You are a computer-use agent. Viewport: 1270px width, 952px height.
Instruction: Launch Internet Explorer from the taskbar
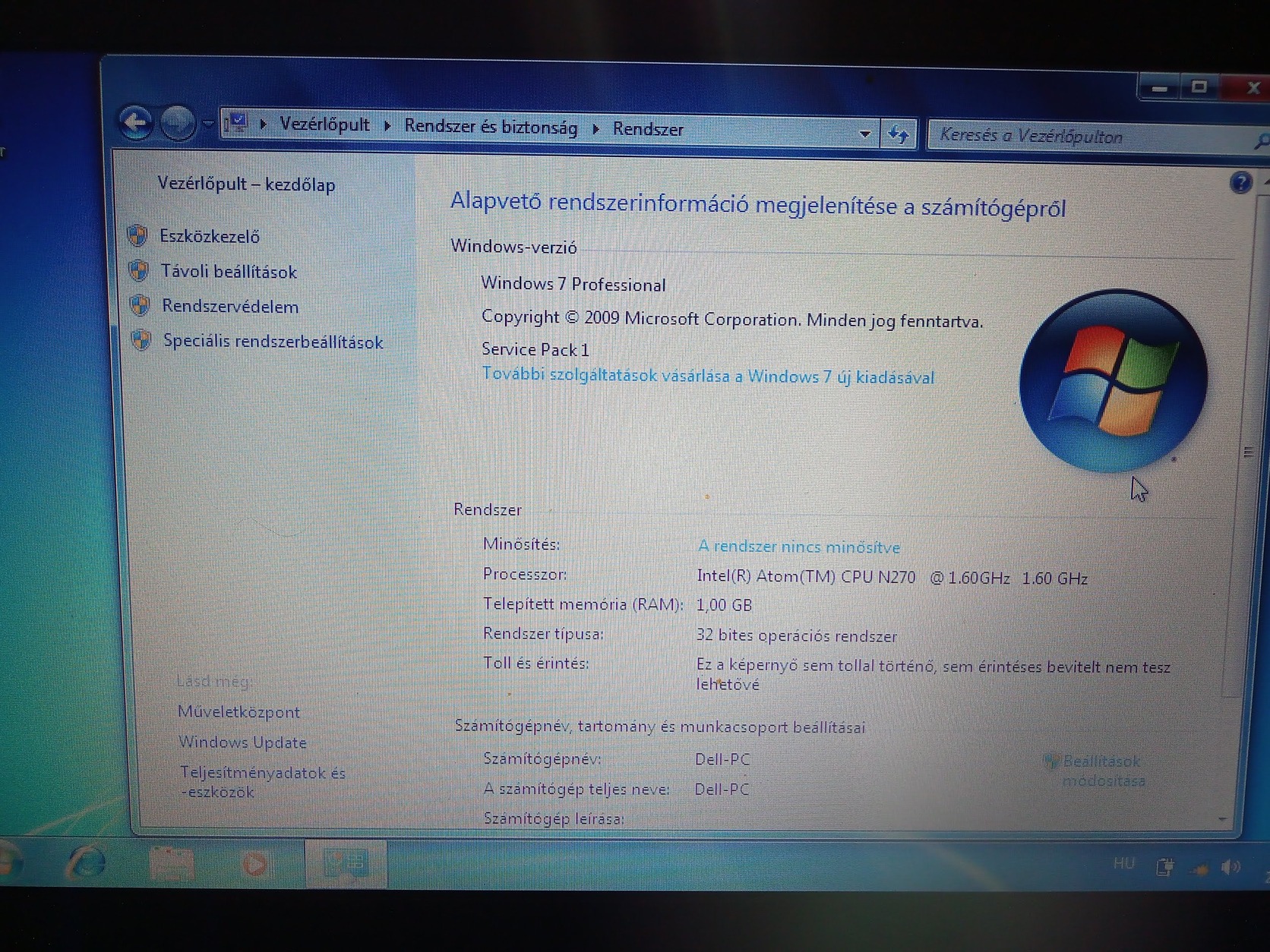point(87,863)
